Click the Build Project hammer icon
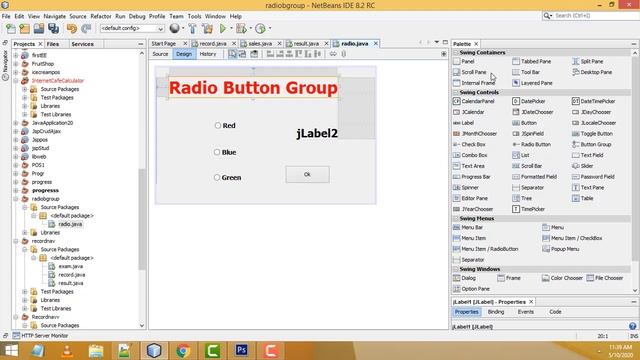The height and width of the screenshot is (360, 640). [192, 28]
